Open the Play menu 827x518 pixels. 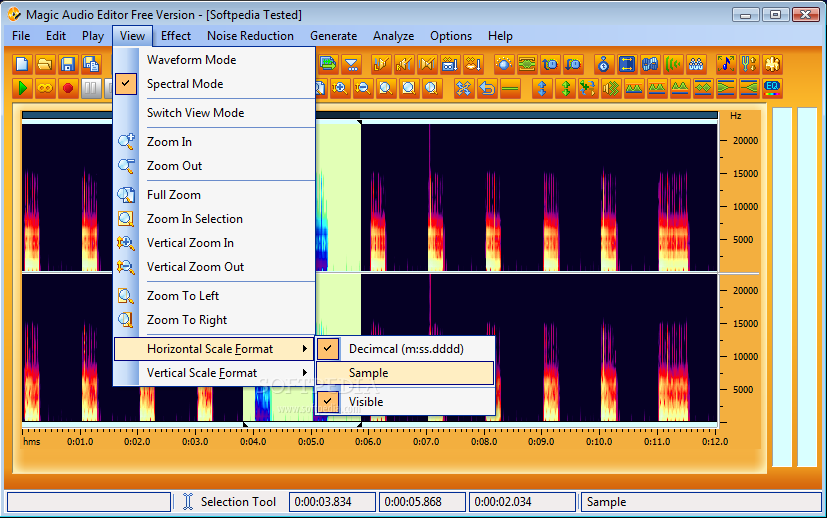point(93,36)
